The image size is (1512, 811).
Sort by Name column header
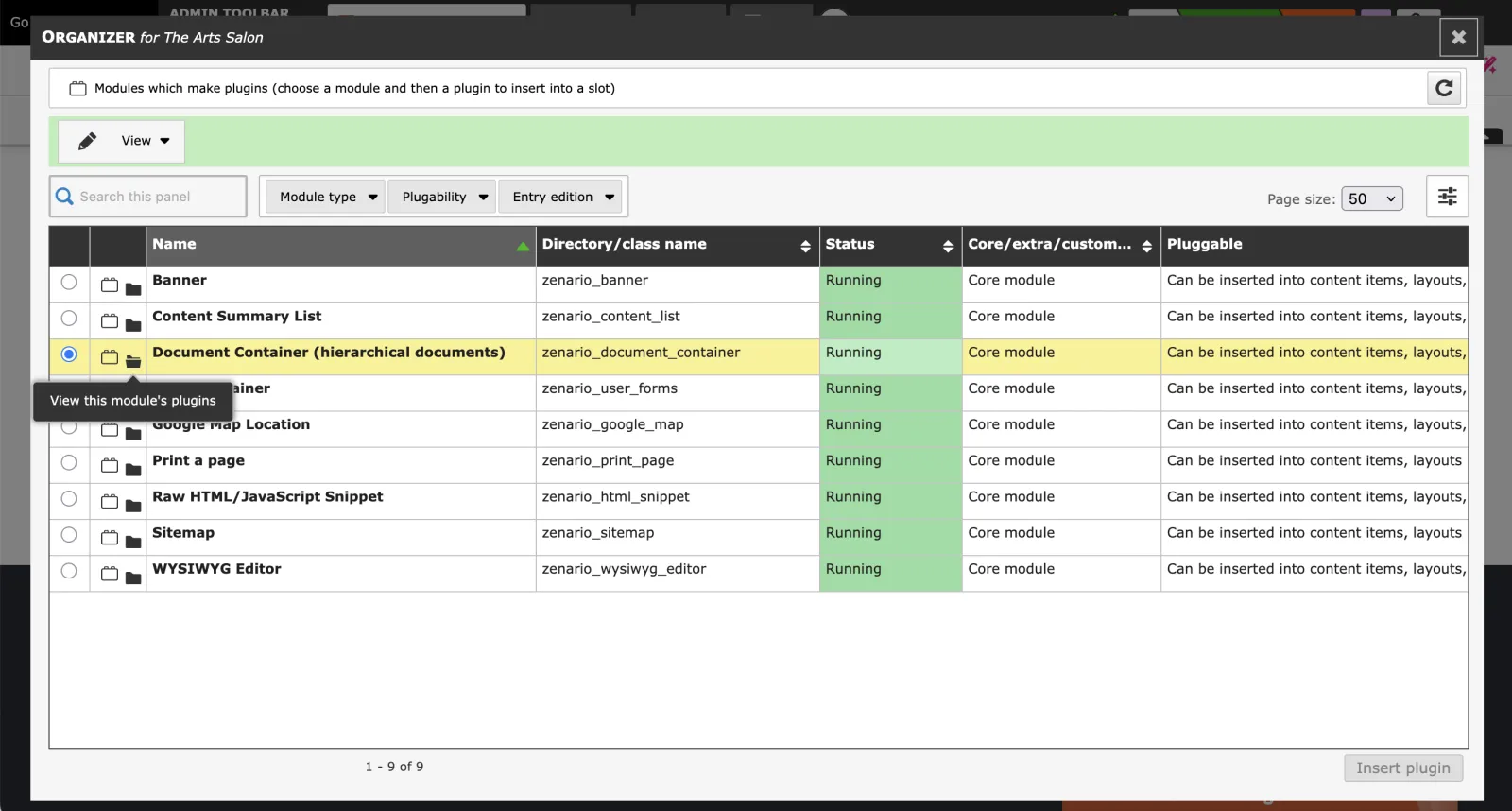(340, 245)
